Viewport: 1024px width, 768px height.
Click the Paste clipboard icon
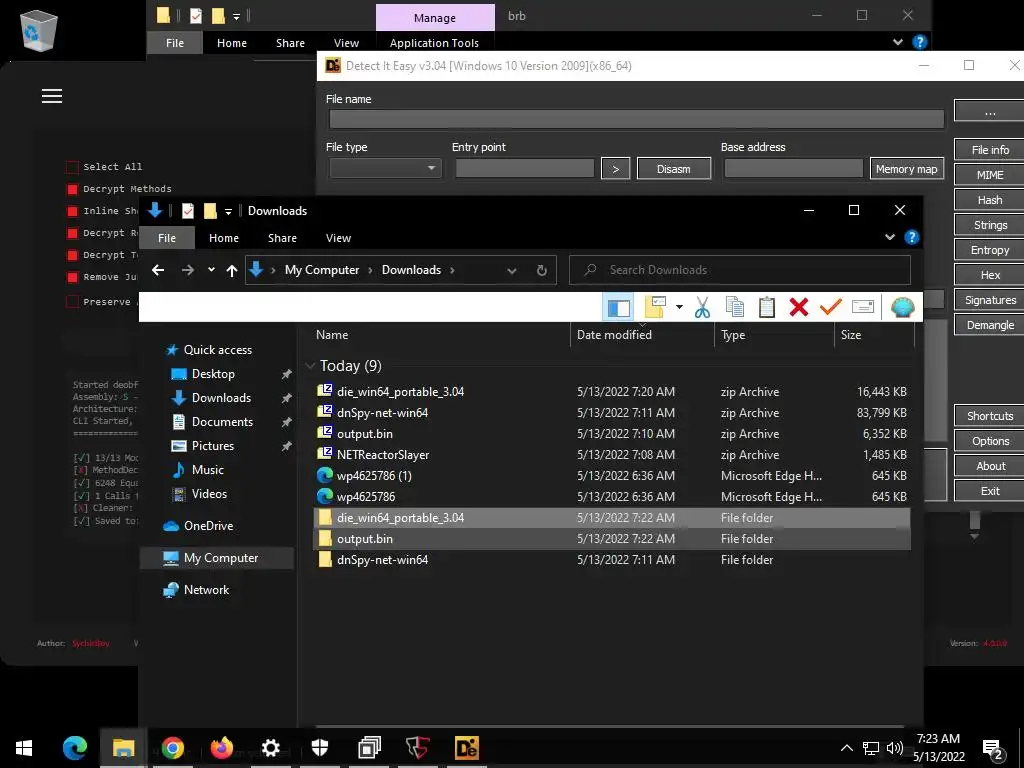[x=767, y=307]
